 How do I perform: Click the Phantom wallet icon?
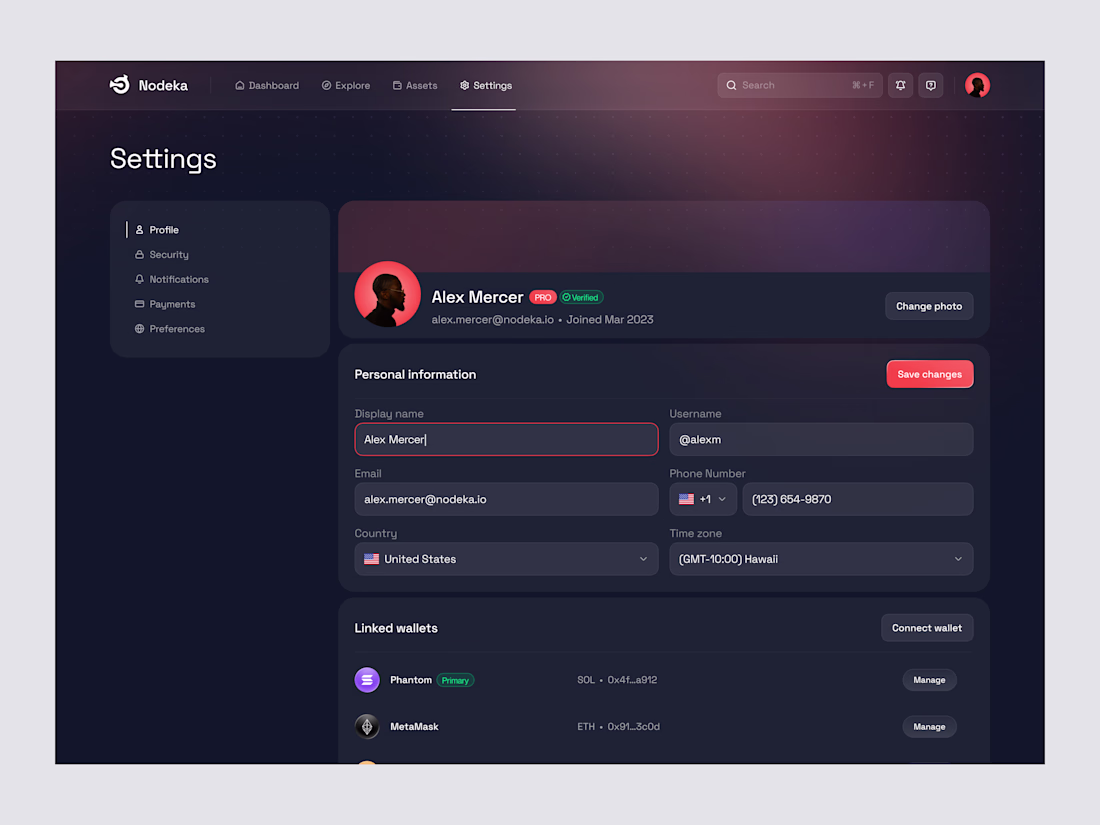click(x=367, y=680)
